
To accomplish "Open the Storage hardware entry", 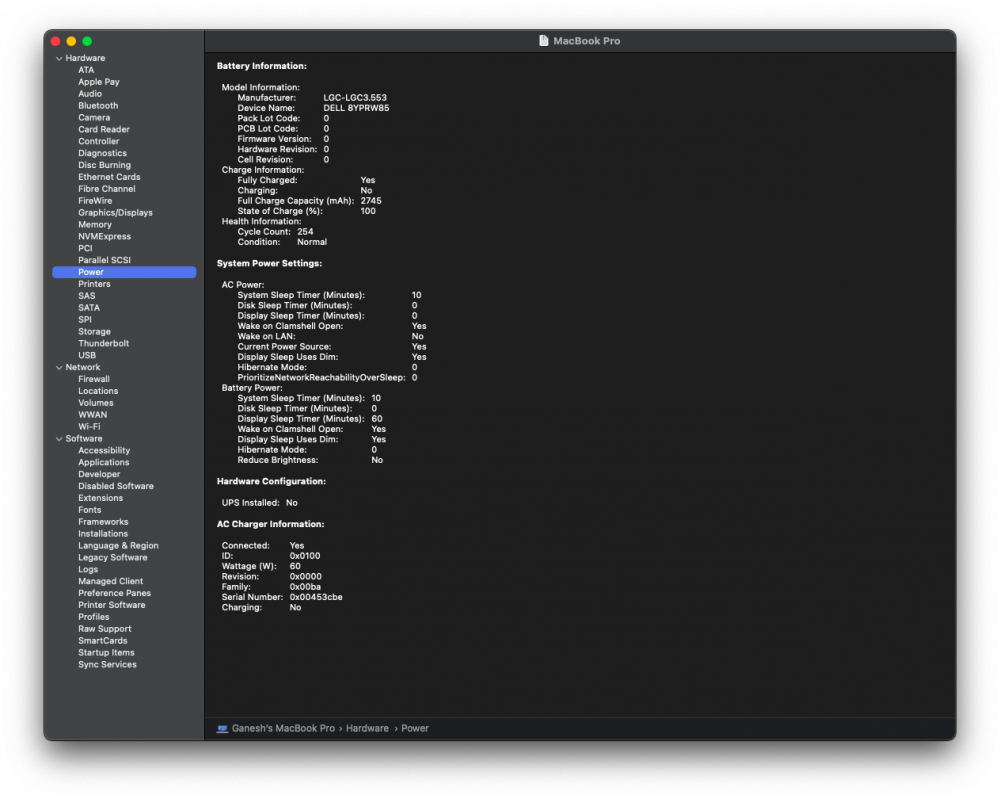I will click(94, 332).
